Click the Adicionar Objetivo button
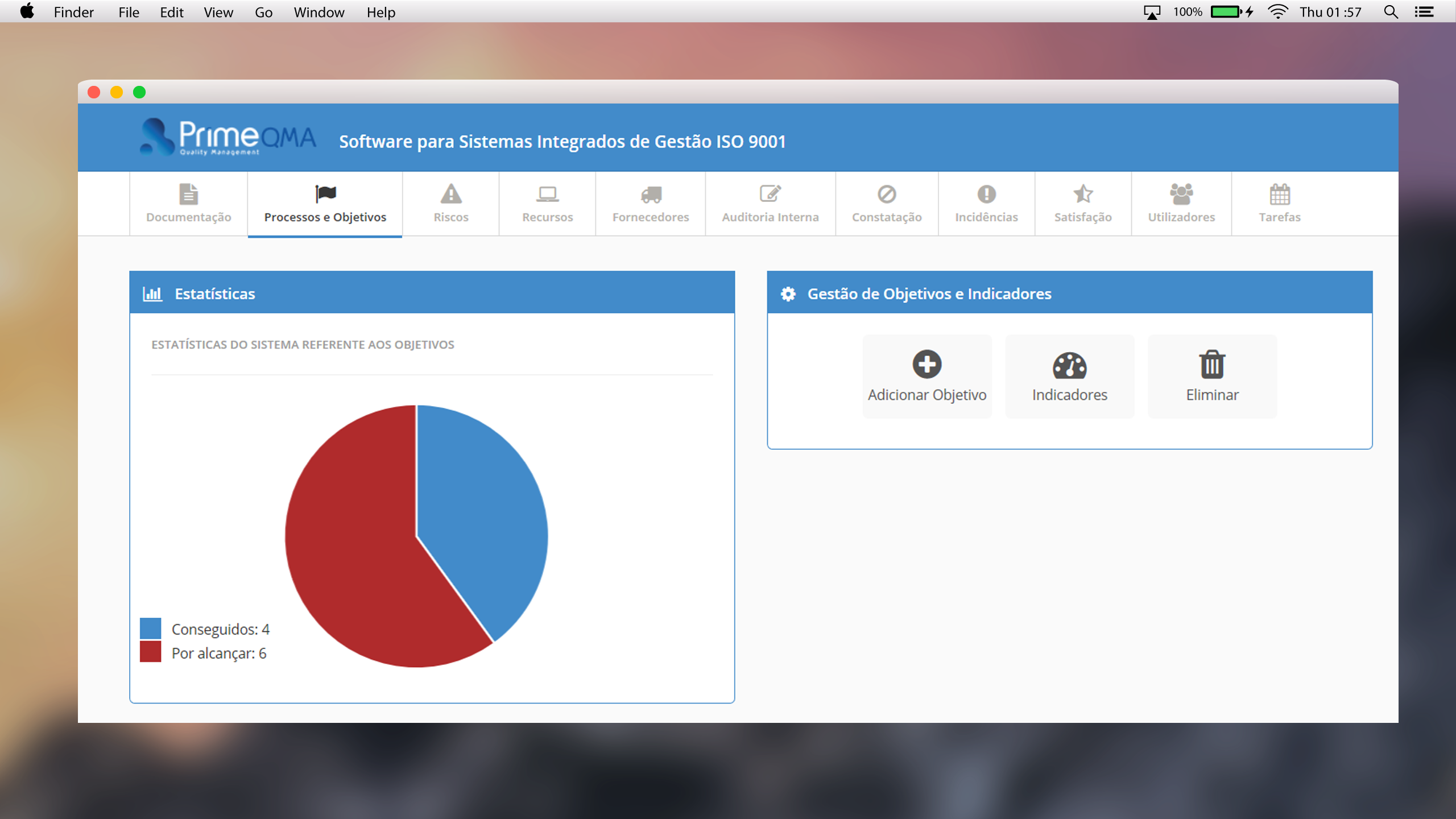This screenshot has height=819, width=1456. click(927, 377)
